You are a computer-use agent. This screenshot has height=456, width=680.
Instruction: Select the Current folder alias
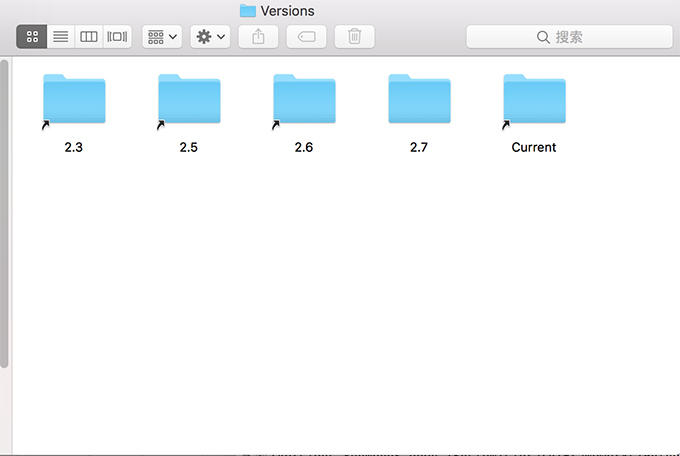click(534, 100)
